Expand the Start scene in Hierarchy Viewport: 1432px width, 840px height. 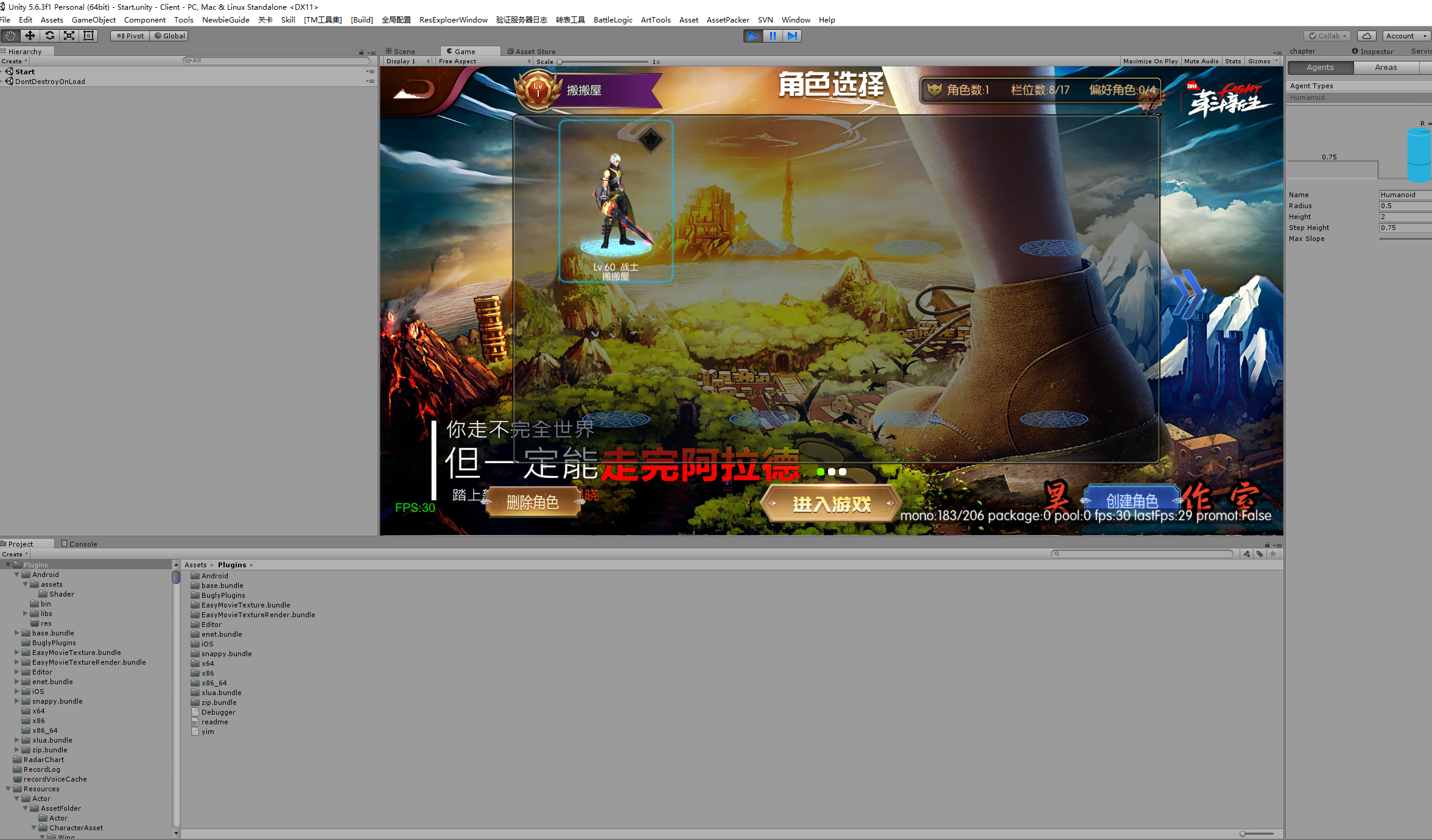[x=2, y=72]
